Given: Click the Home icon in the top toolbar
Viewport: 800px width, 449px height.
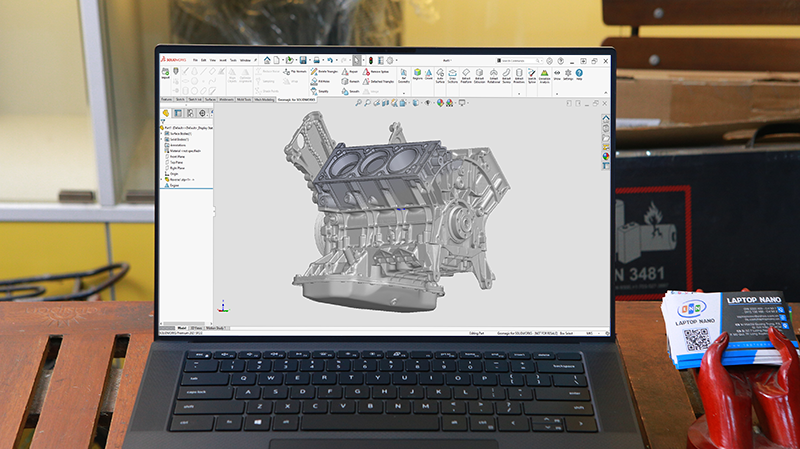Looking at the screenshot, I should click(x=266, y=60).
